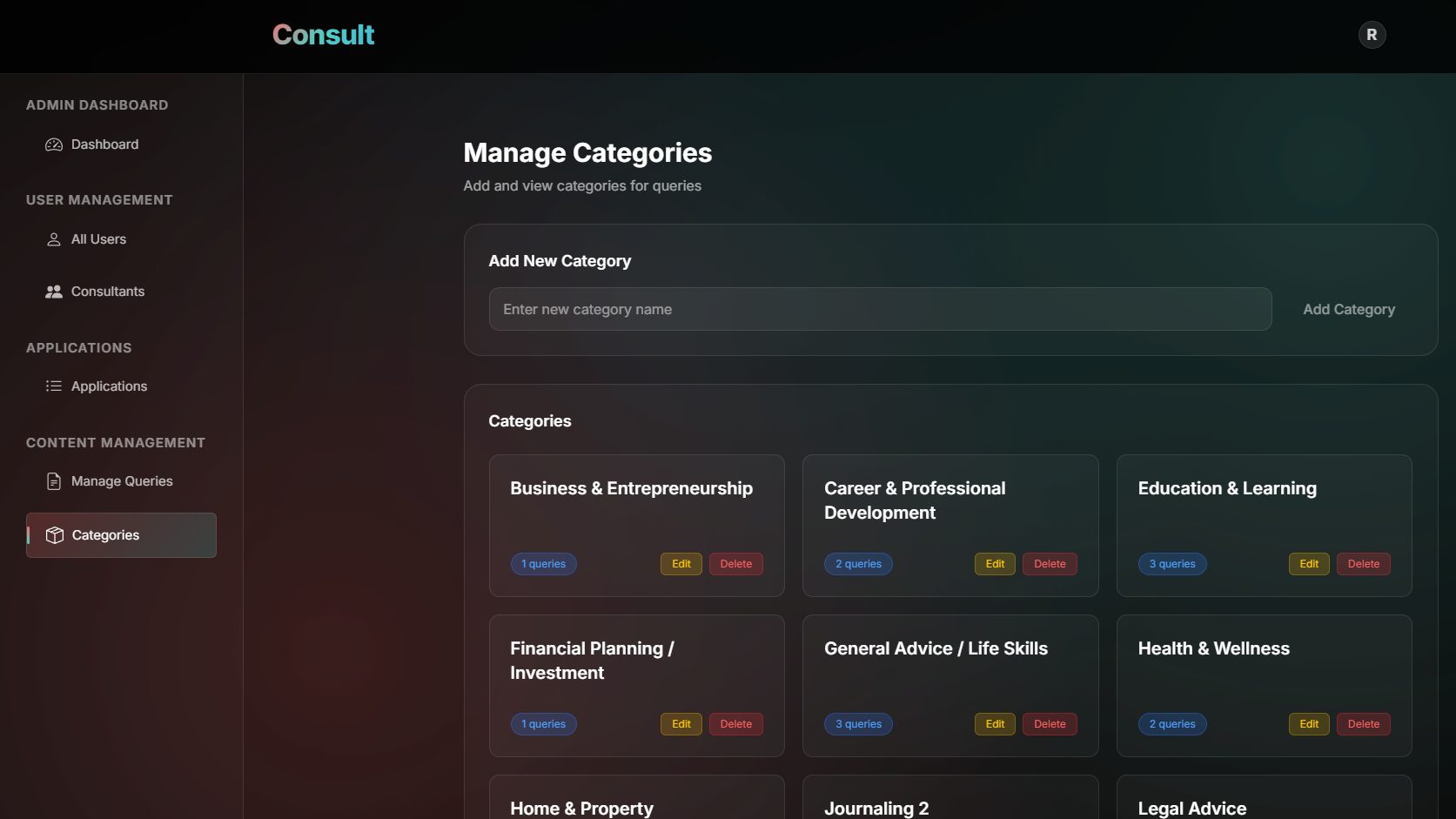Click the Business & Entrepreneurship title
Image resolution: width=1456 pixels, height=819 pixels.
click(x=631, y=488)
